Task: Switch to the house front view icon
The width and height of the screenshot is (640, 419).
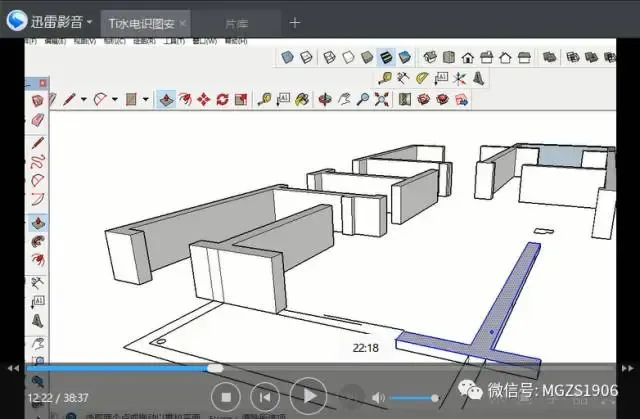Action: 468,58
